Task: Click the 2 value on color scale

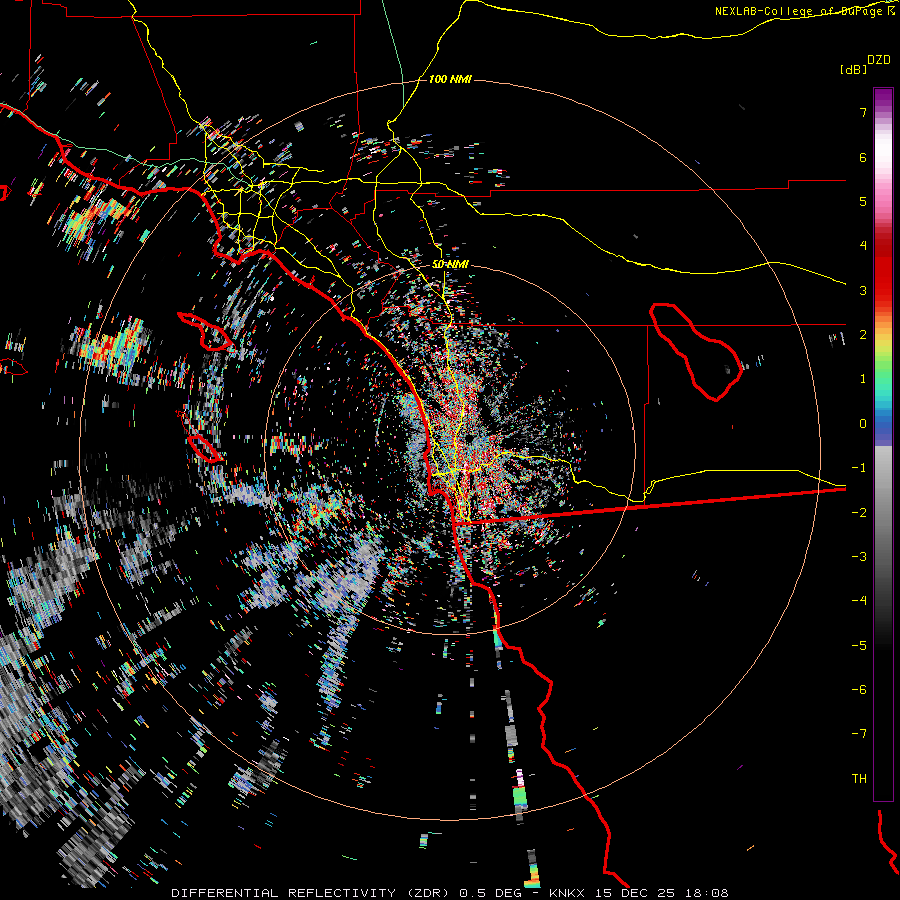Action: coord(863,335)
